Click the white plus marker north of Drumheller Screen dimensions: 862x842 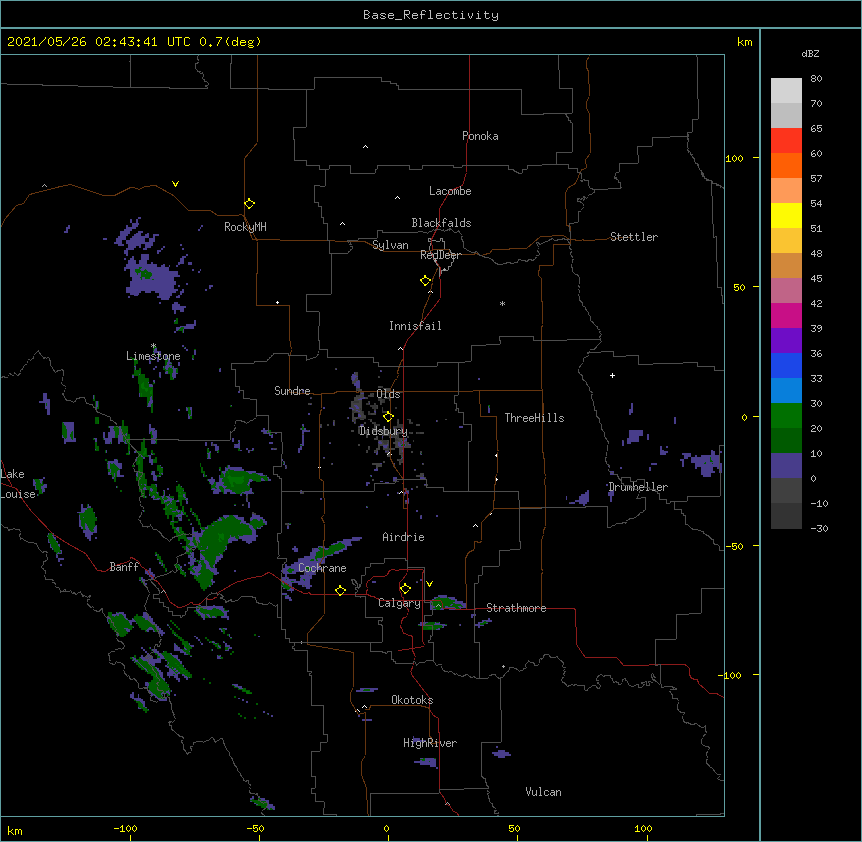[612, 375]
